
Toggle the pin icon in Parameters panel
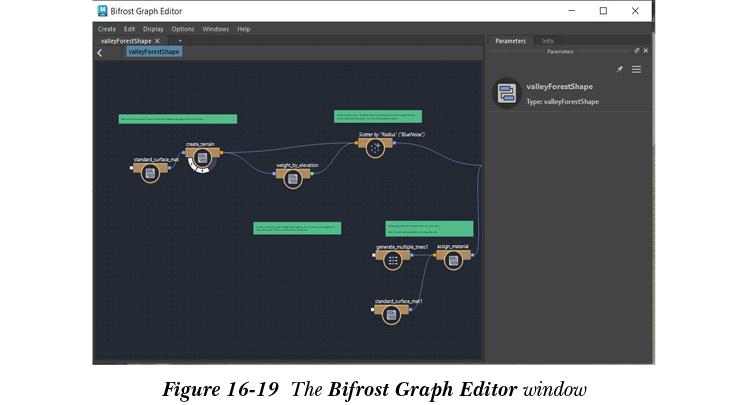619,69
